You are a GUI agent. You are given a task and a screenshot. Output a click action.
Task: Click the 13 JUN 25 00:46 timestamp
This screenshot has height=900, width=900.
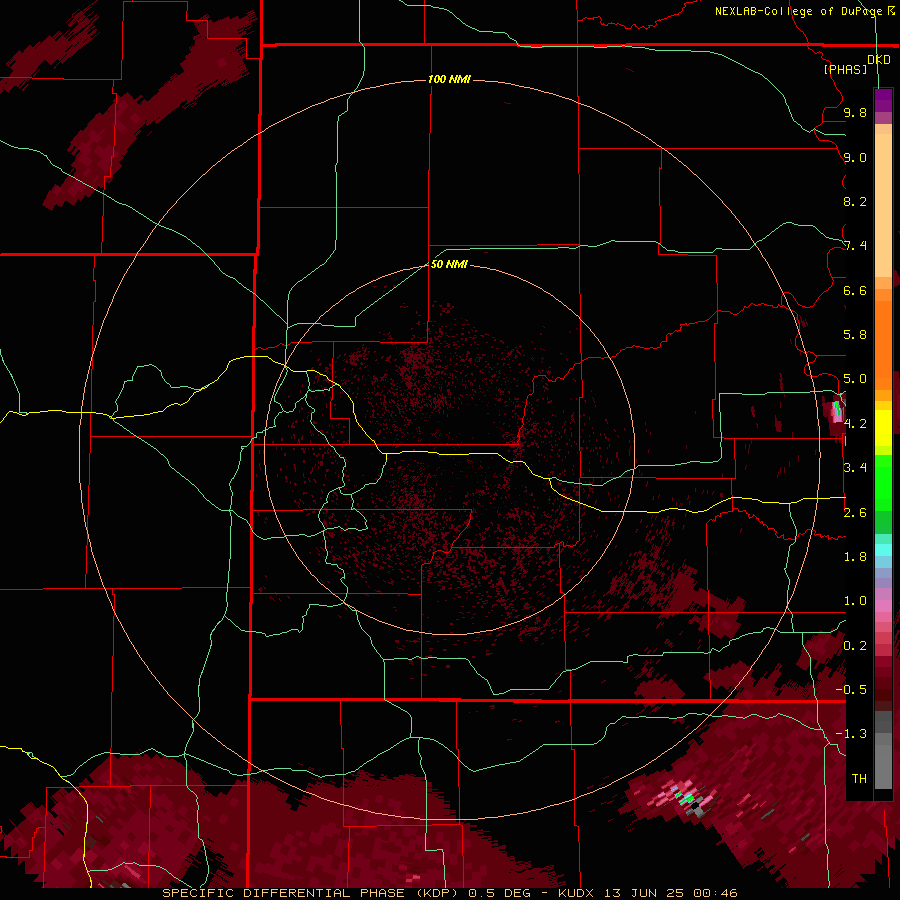coord(670,893)
